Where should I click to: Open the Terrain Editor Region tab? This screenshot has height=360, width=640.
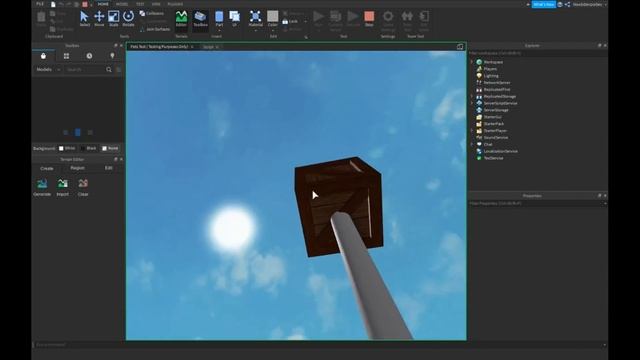[78, 168]
